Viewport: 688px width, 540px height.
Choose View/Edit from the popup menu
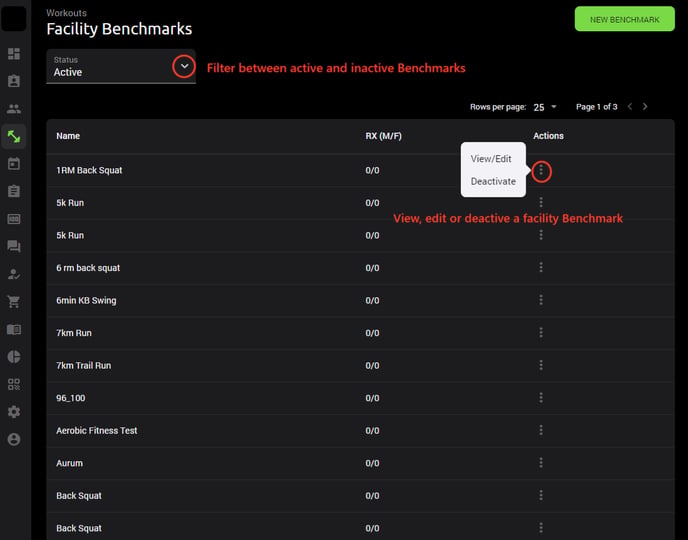click(x=491, y=159)
